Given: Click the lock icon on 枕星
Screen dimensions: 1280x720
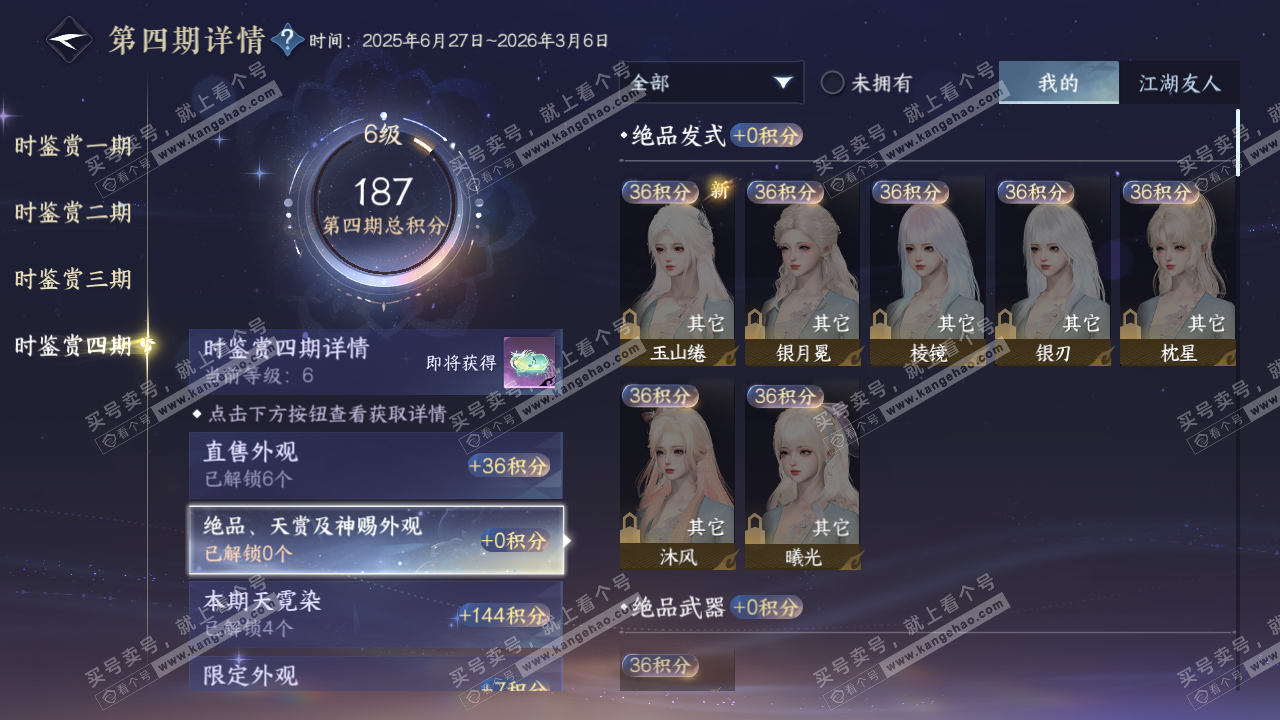Looking at the screenshot, I should point(1131,324).
